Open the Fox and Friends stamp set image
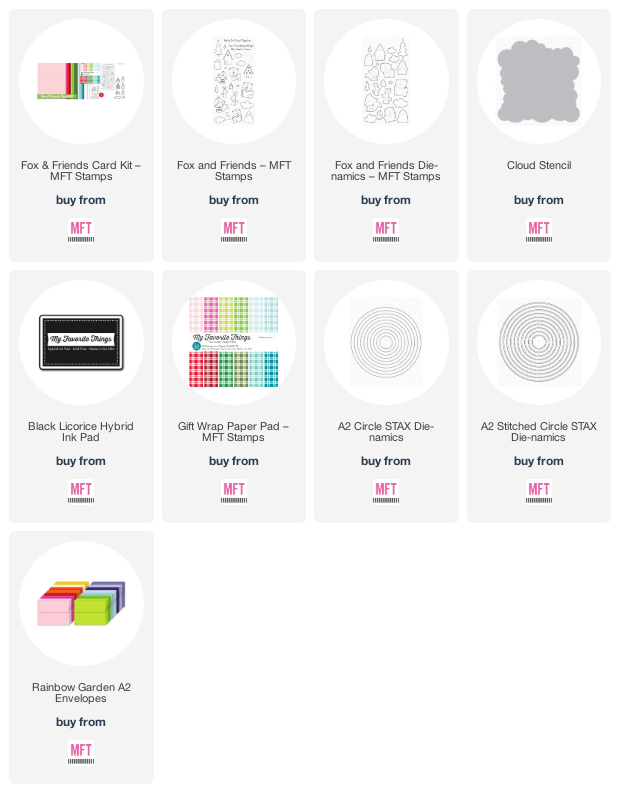 coord(234,81)
